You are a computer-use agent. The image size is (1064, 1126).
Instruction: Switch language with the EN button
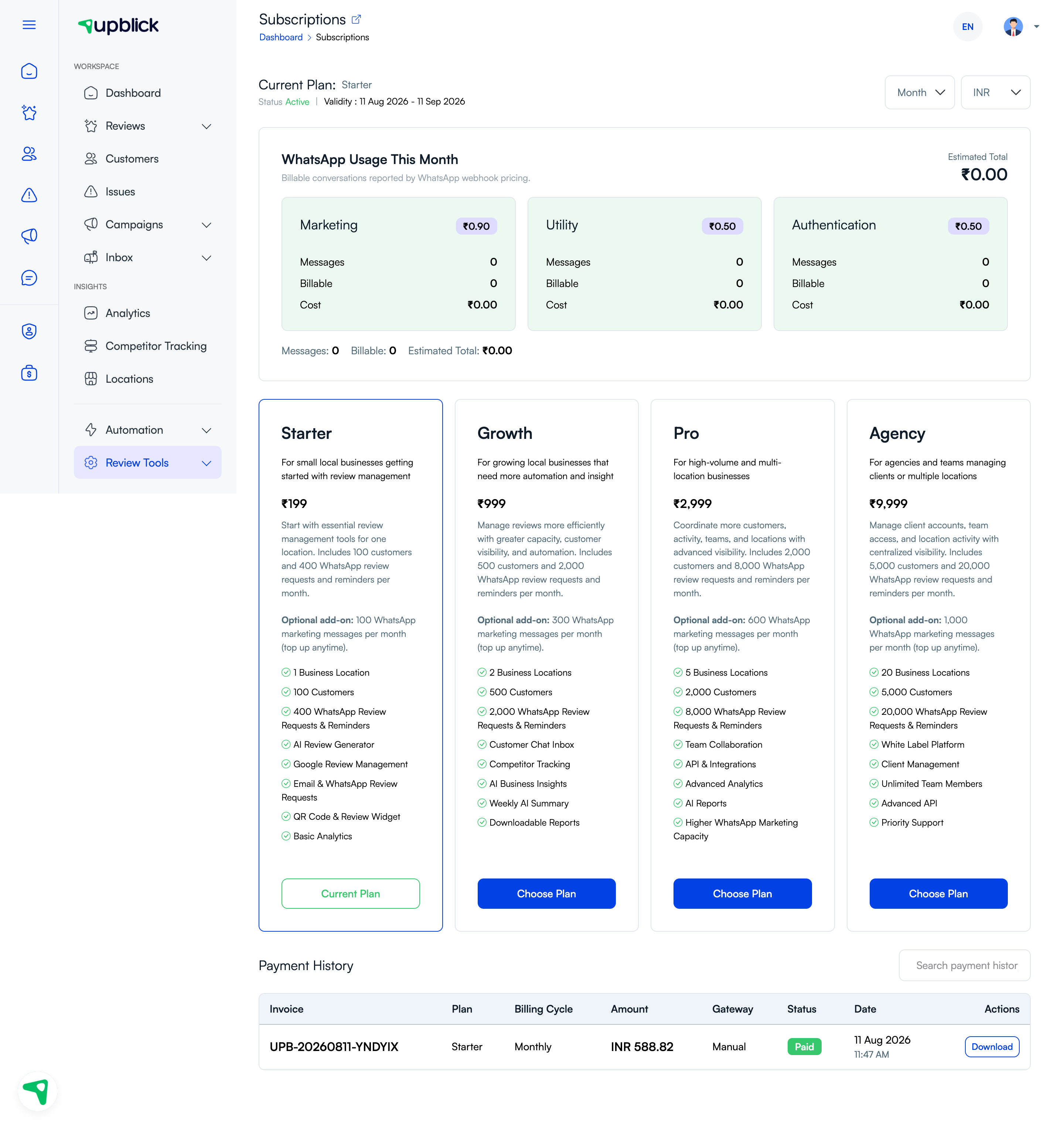[968, 27]
